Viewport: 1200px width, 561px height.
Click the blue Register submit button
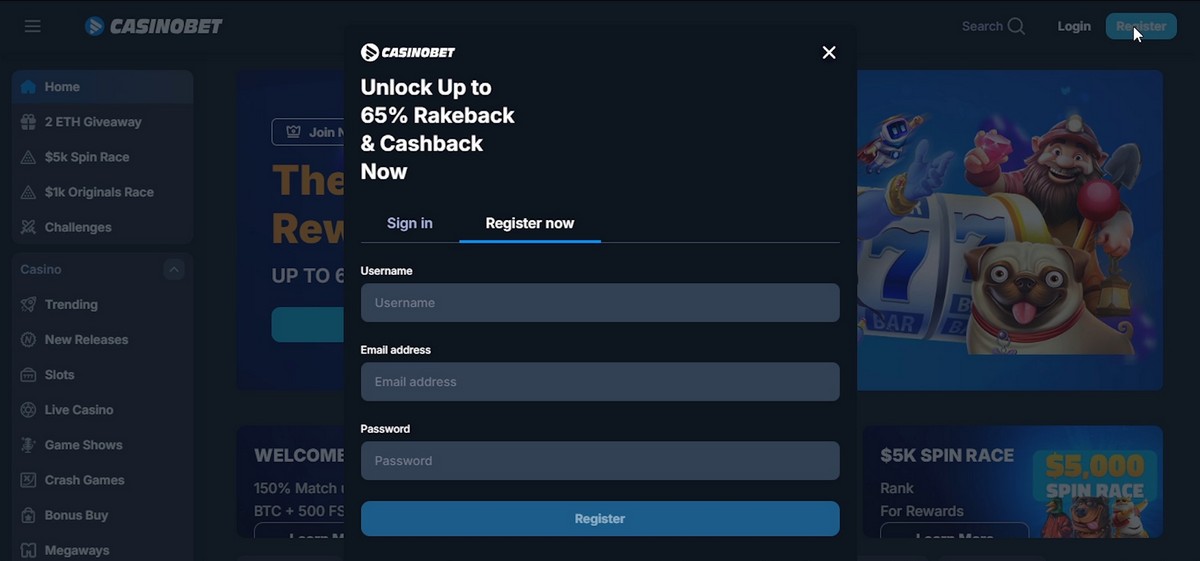pos(600,519)
